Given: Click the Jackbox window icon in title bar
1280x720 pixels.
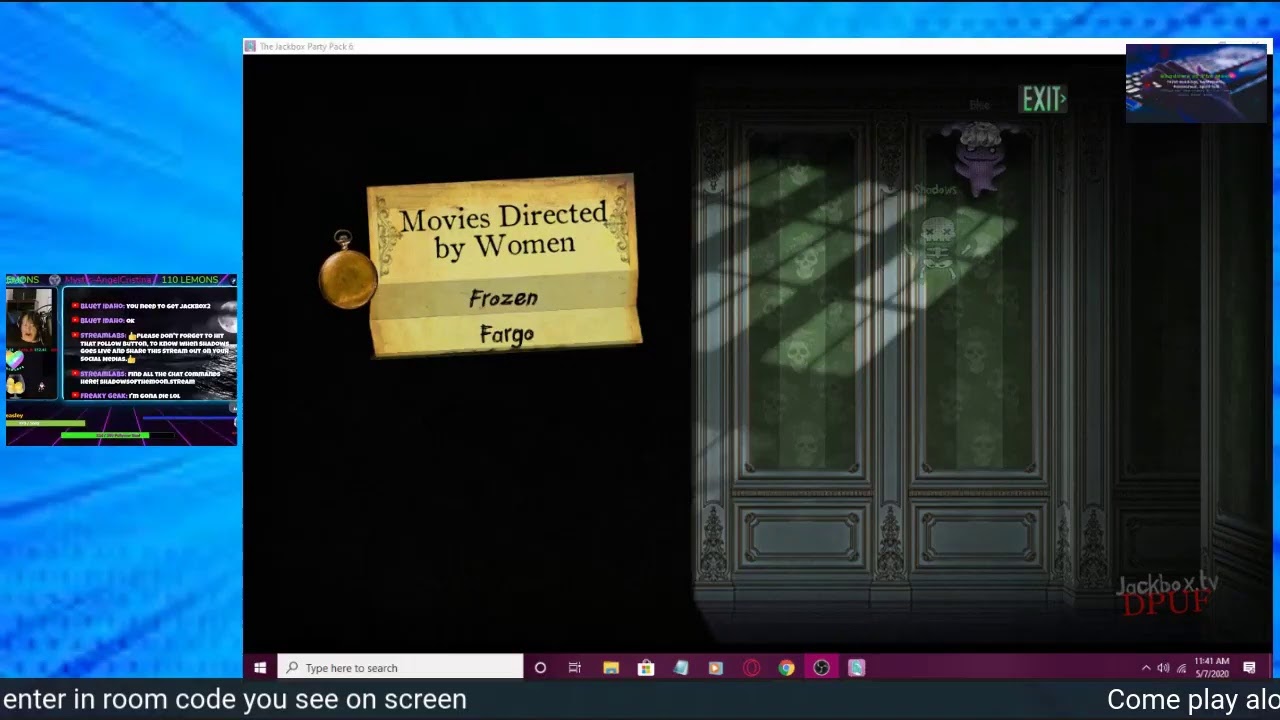Looking at the screenshot, I should pos(251,46).
